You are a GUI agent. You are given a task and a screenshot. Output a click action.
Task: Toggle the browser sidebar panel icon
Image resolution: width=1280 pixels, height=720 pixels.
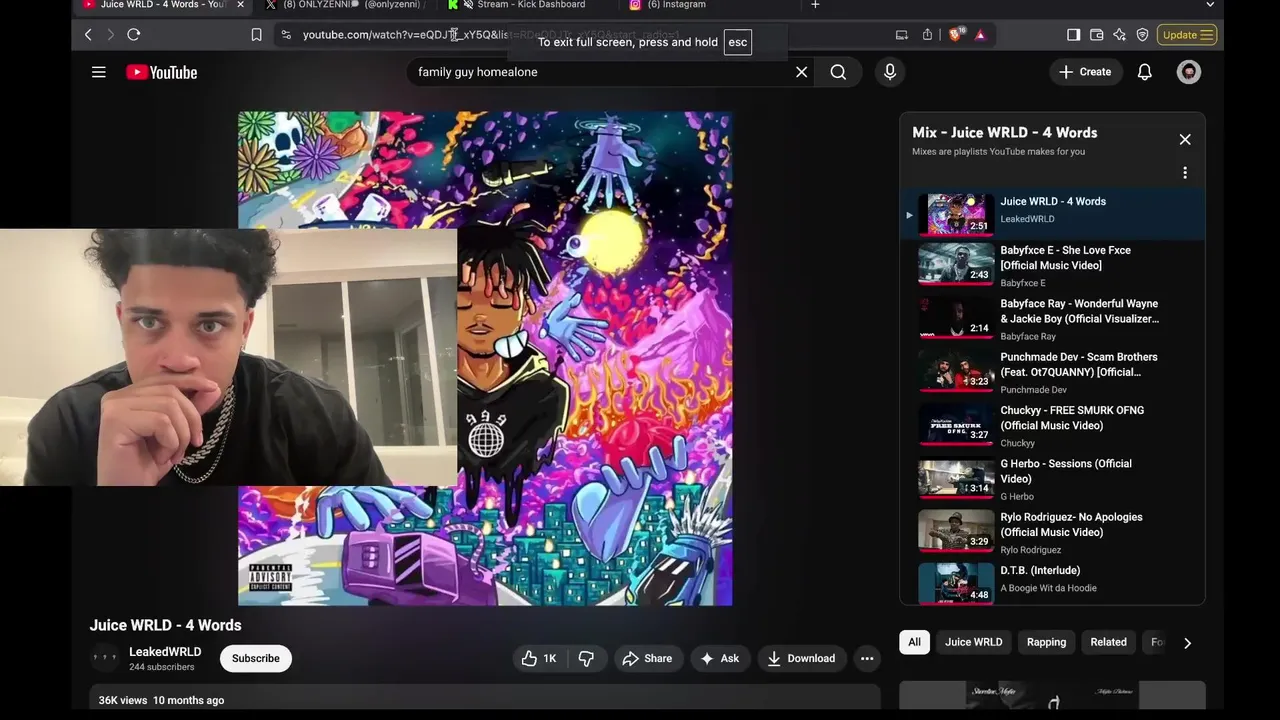tap(1073, 35)
